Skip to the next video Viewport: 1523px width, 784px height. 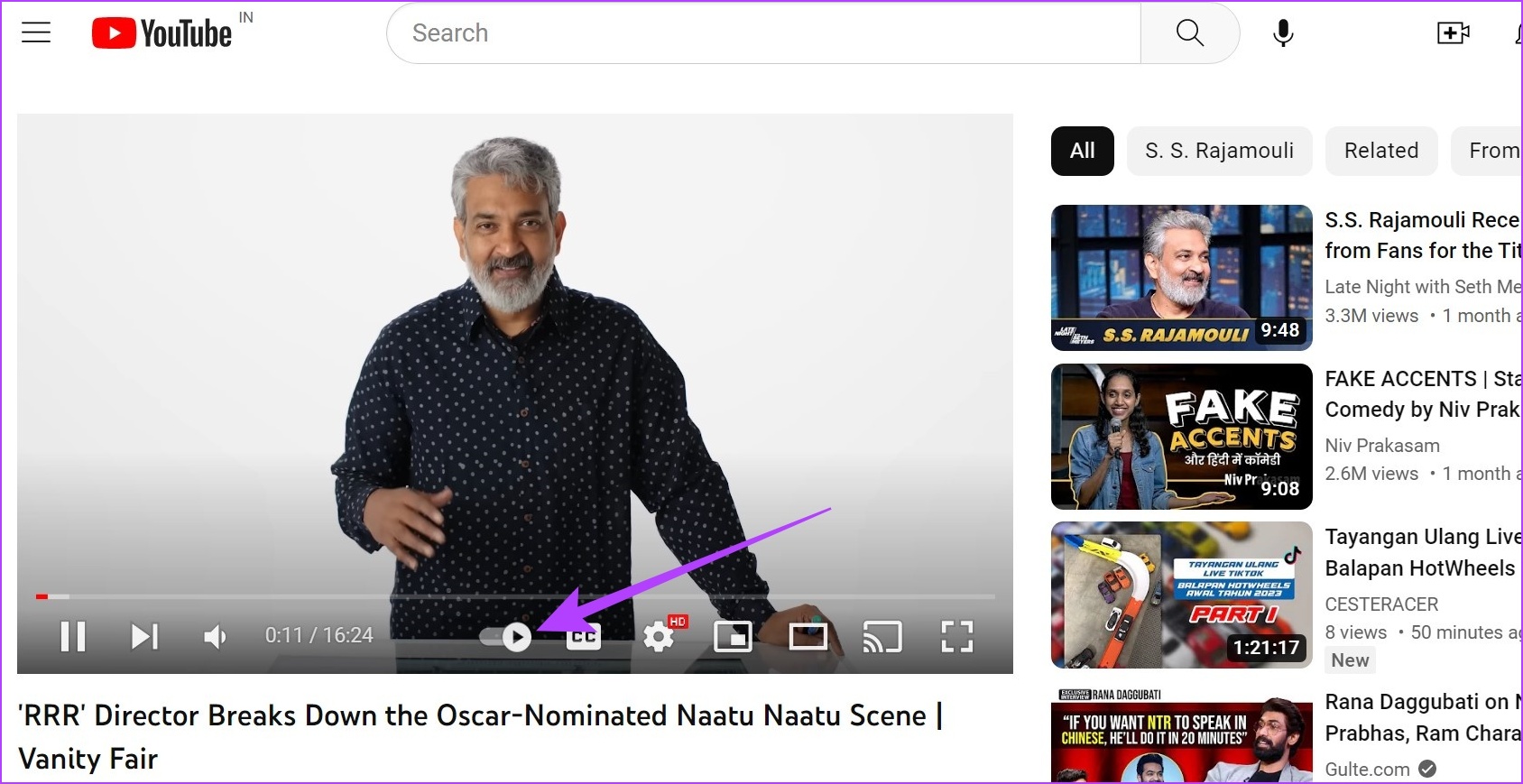tap(144, 636)
